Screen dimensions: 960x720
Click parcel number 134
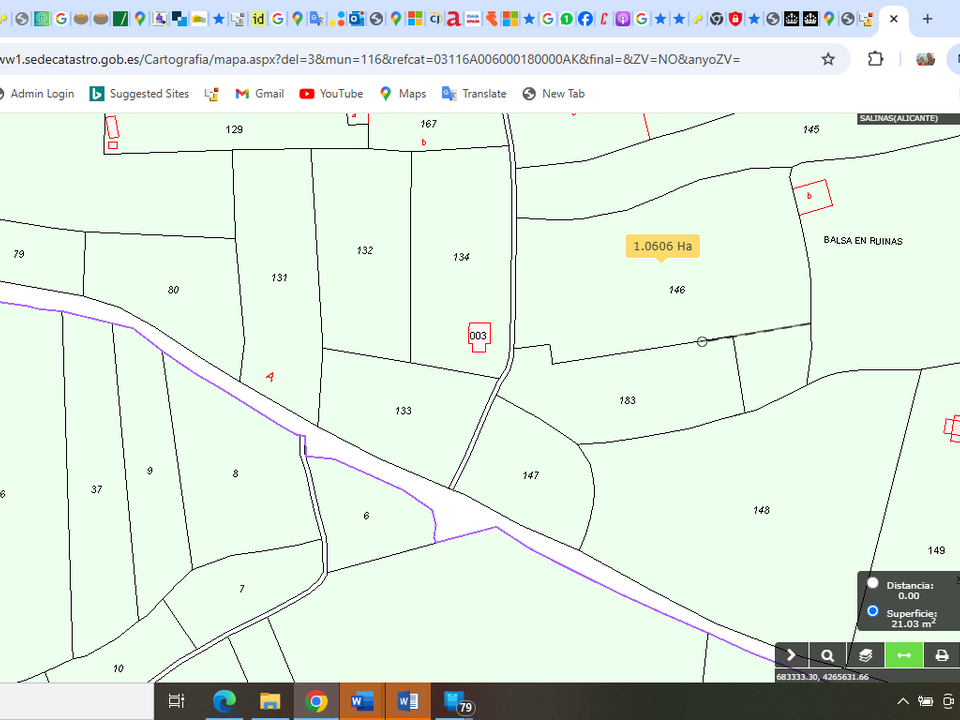(461, 257)
